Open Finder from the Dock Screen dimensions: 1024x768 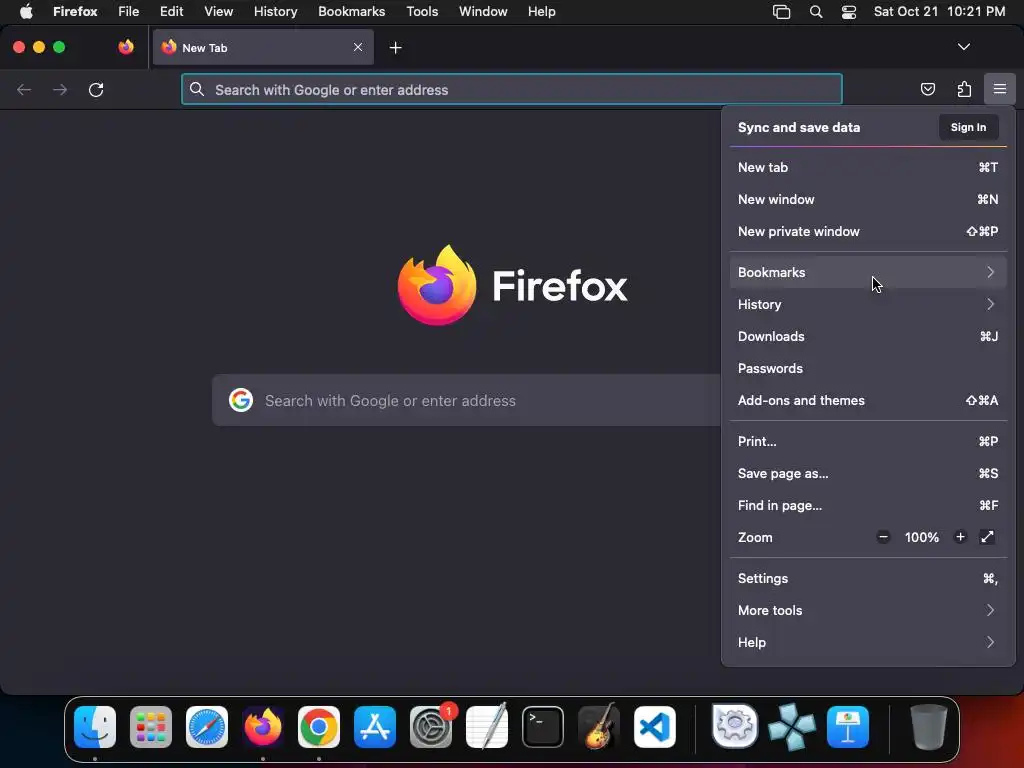tap(95, 727)
